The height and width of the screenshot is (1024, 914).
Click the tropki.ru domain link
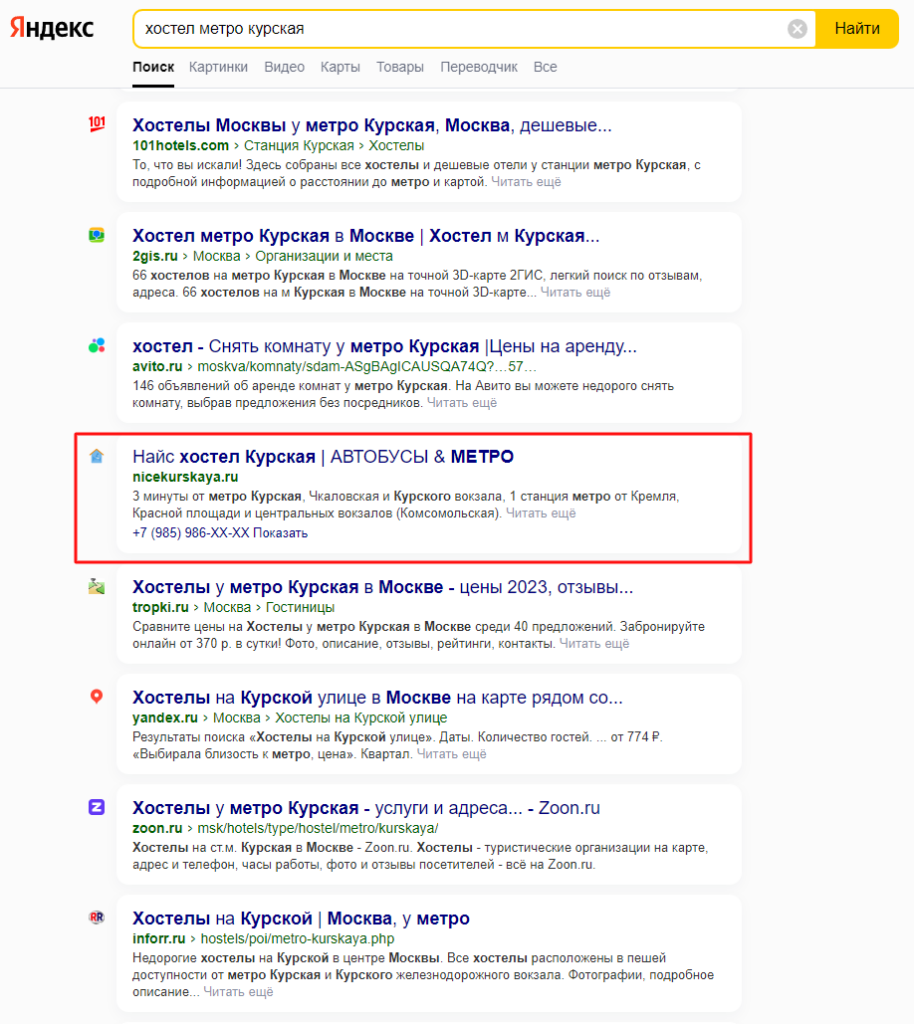click(x=161, y=607)
